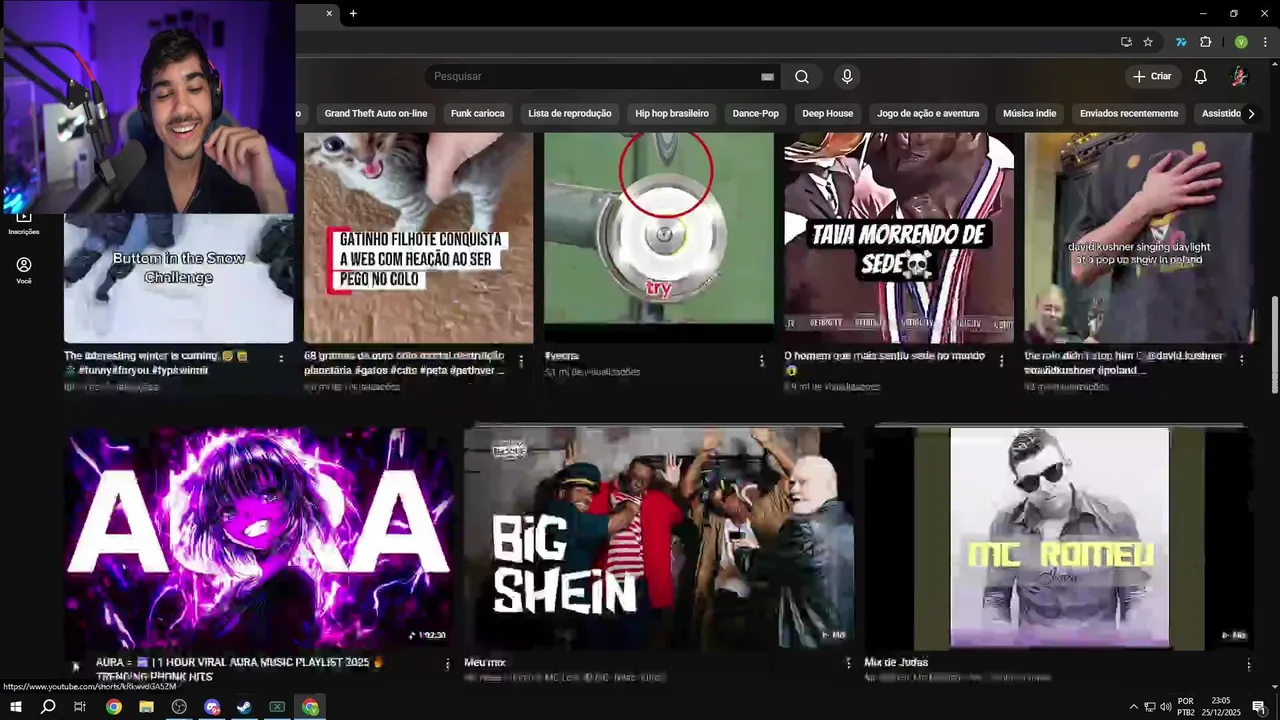Open the blue 7TV-style extension icon

pos(1181,42)
